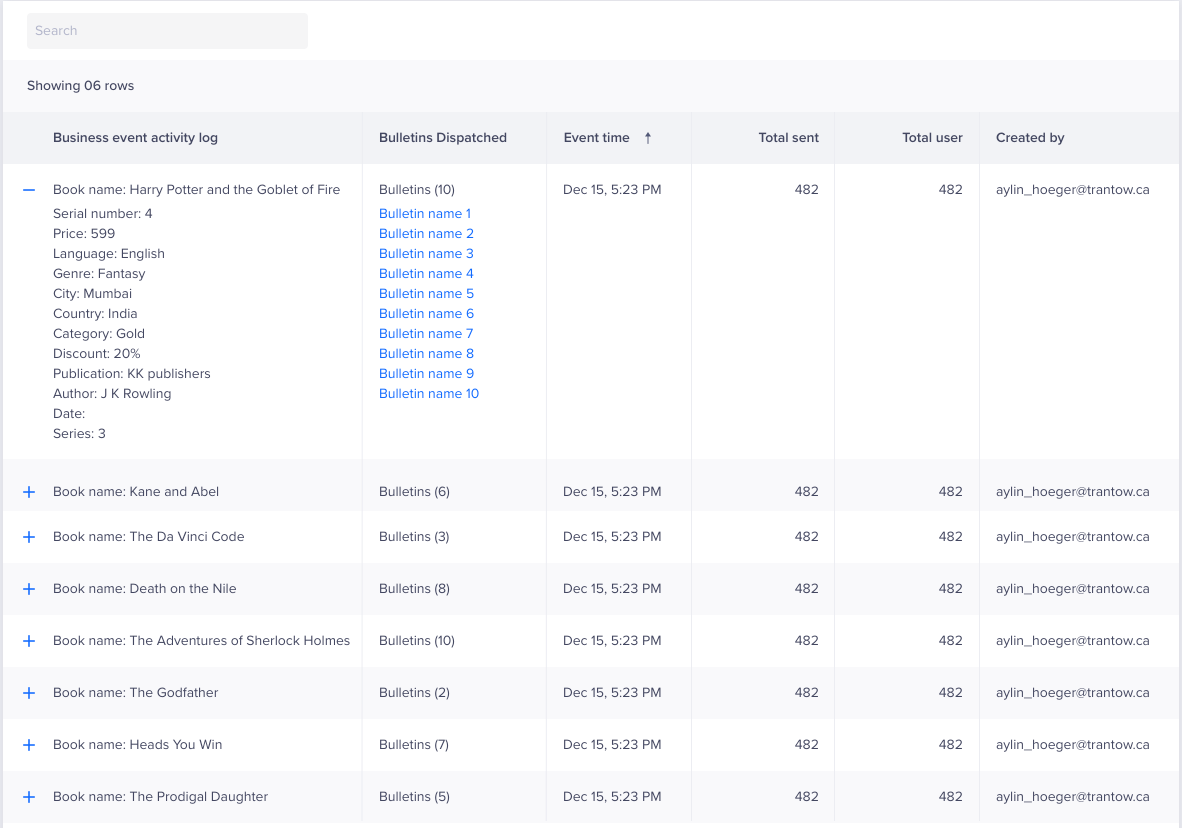Expand The Da Vinci Code row

click(29, 537)
